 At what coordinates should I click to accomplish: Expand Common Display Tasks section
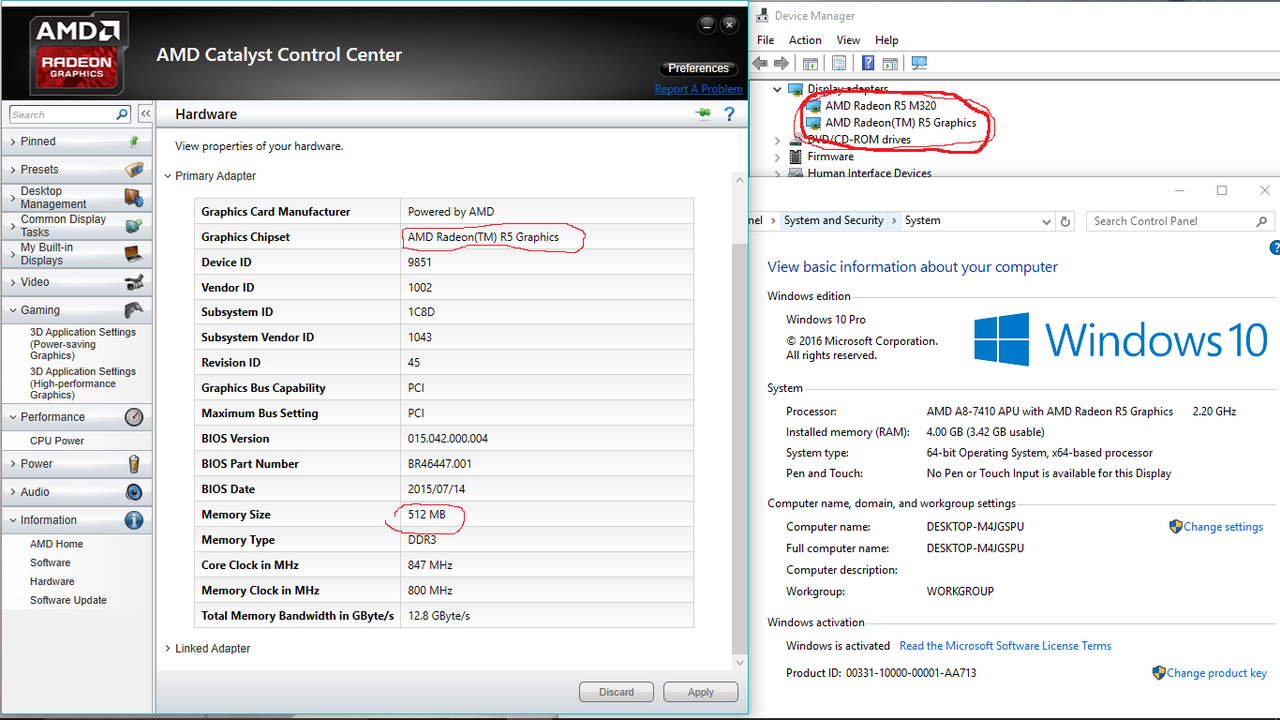pyautogui.click(x=13, y=225)
